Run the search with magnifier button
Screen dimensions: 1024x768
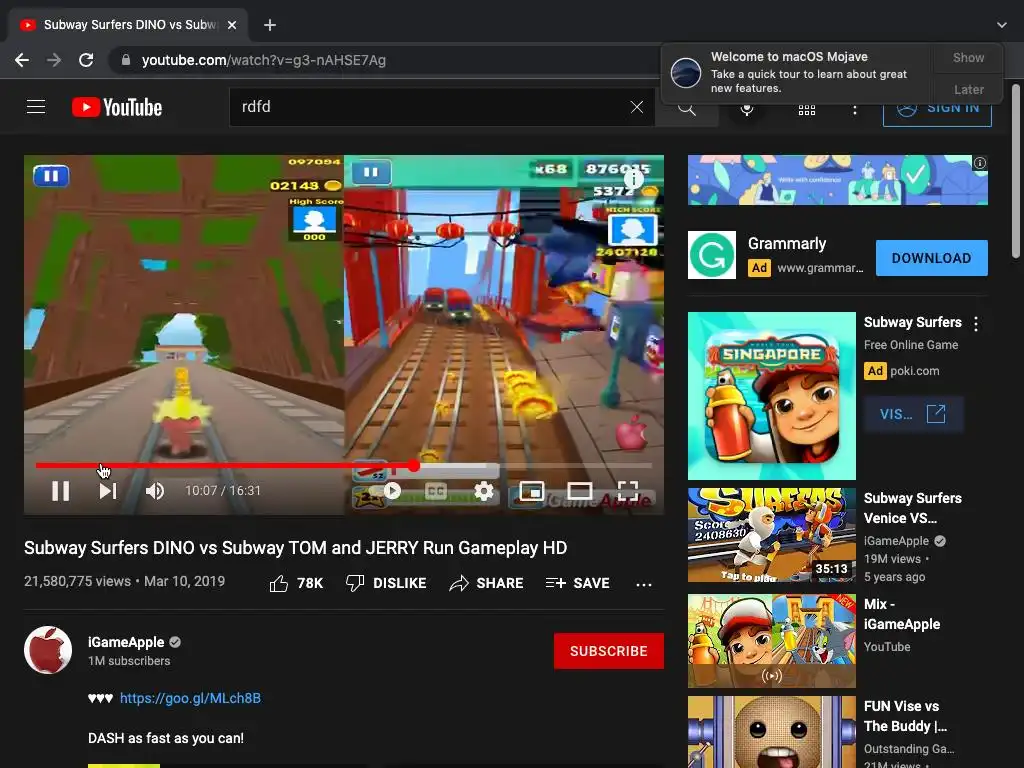point(686,108)
